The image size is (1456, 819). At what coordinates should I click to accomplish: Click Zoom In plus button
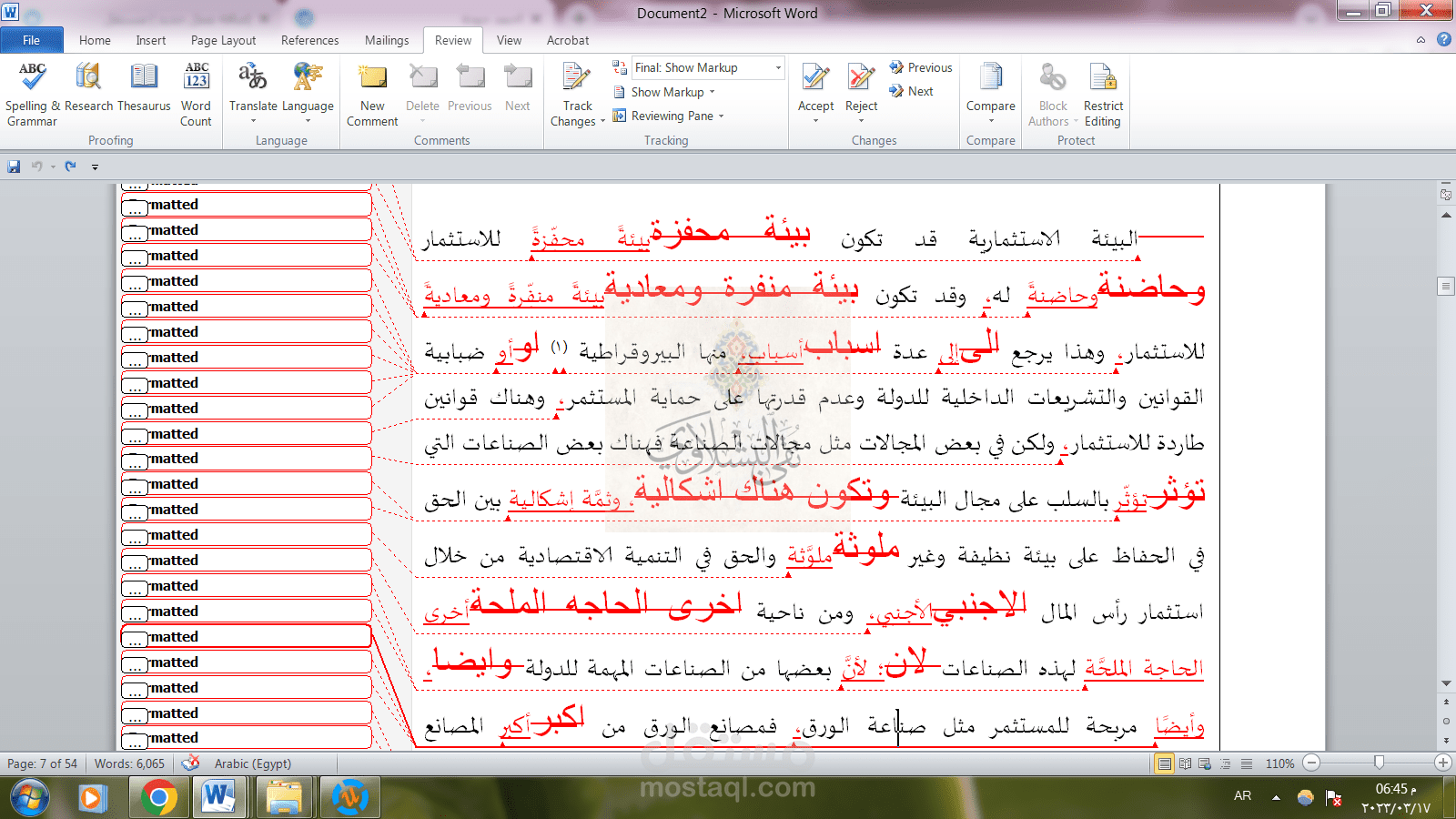[x=1443, y=763]
